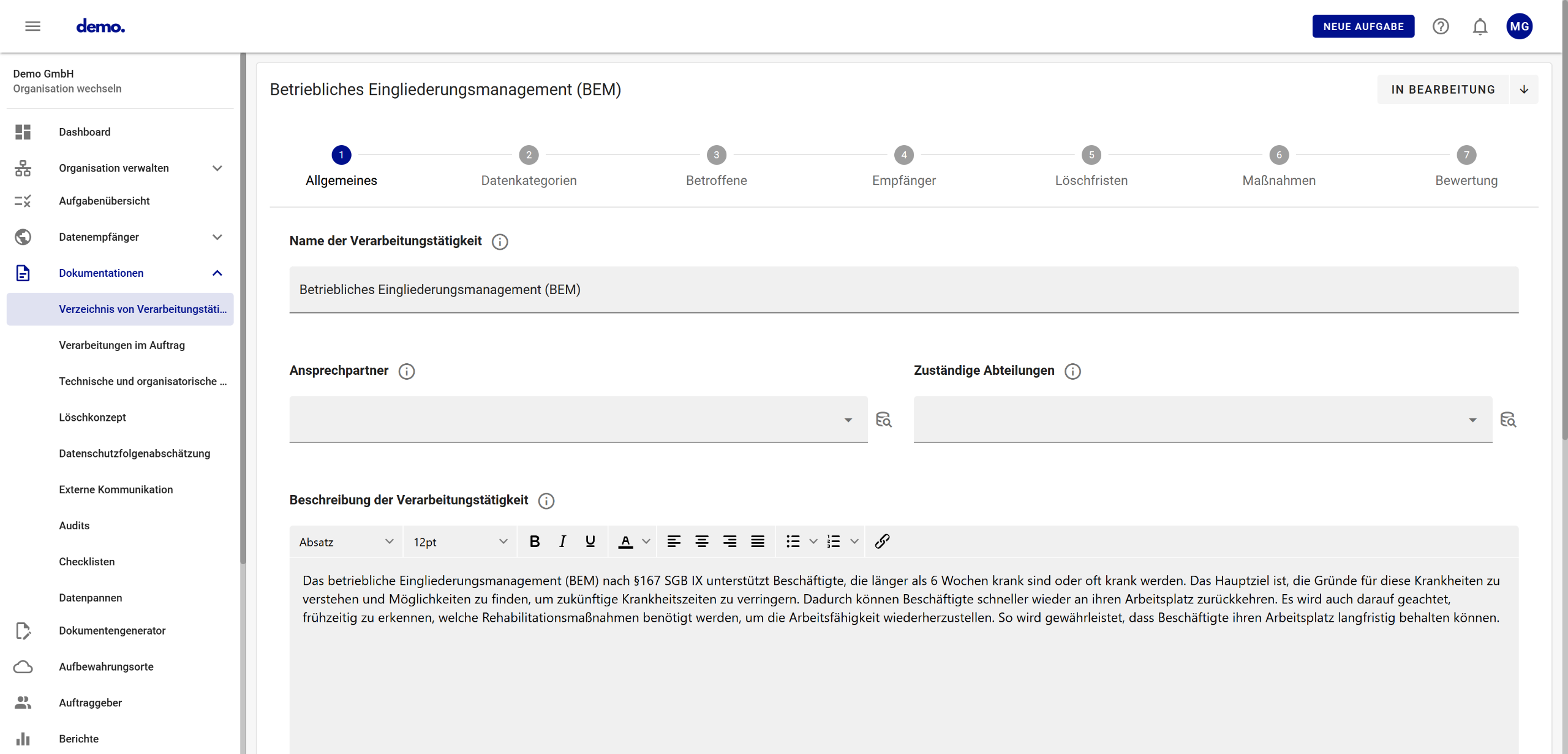Image resolution: width=1568 pixels, height=754 pixels.
Task: Collapse the Dokumentationen sidebar section
Action: (x=217, y=273)
